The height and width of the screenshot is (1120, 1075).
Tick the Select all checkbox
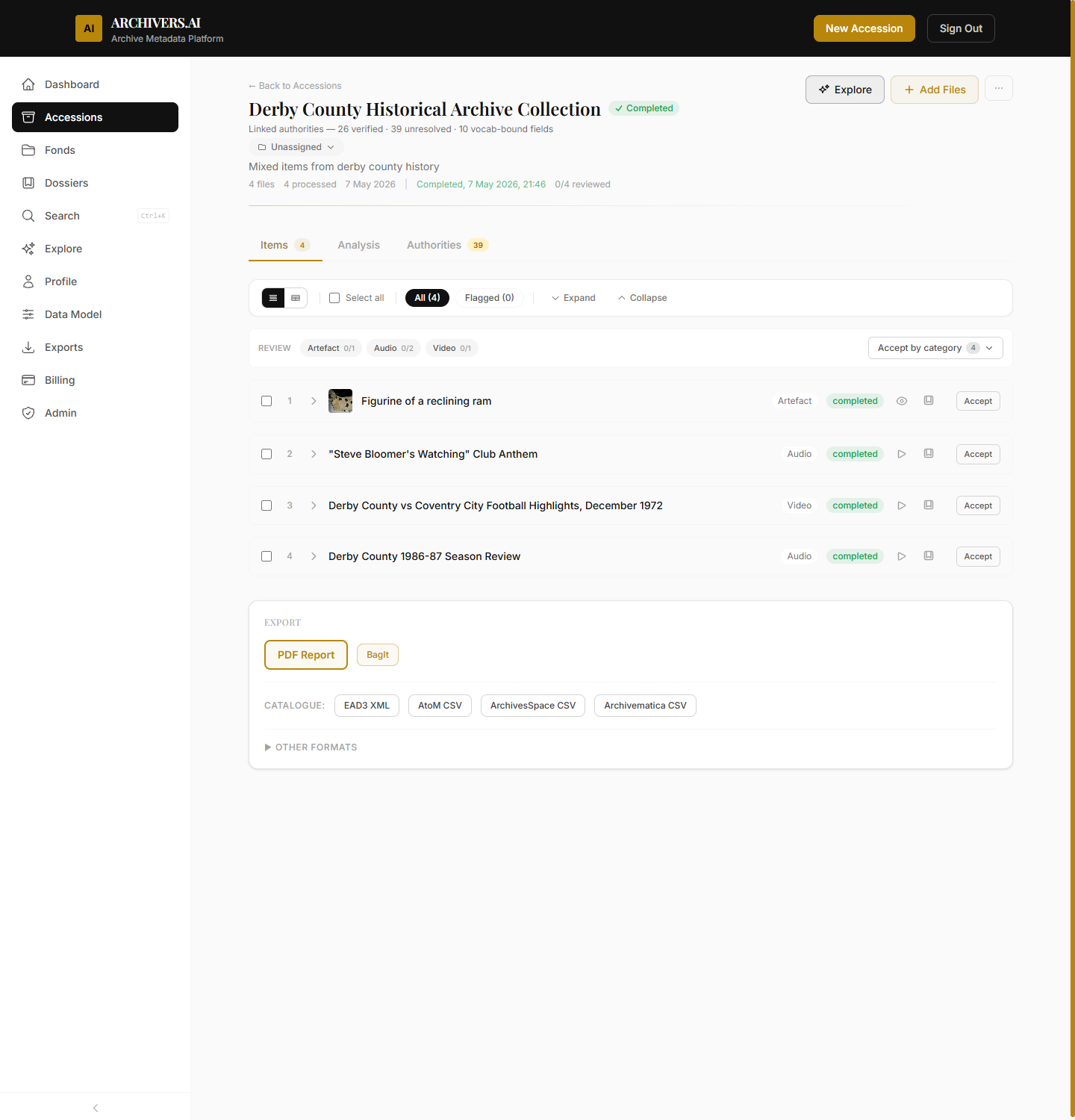click(x=334, y=298)
